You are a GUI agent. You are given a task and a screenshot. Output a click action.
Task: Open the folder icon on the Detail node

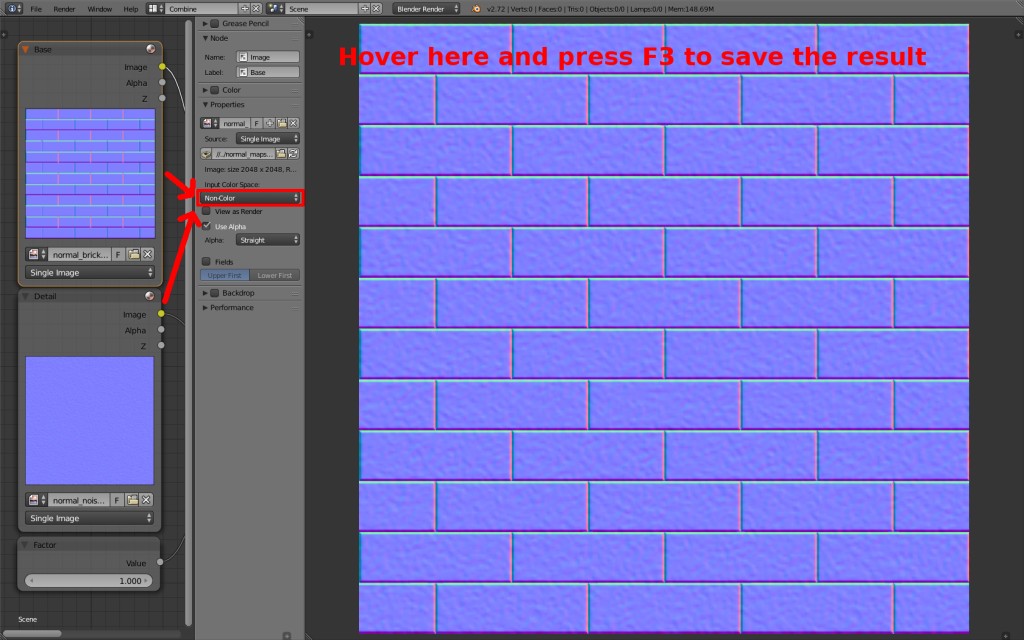(x=133, y=500)
